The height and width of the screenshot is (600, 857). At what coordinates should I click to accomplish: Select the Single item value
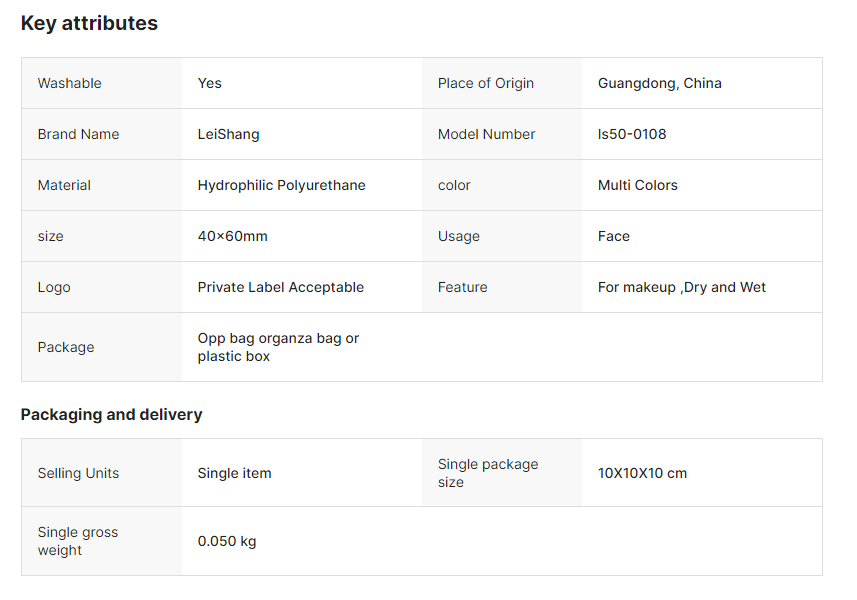pyautogui.click(x=234, y=473)
